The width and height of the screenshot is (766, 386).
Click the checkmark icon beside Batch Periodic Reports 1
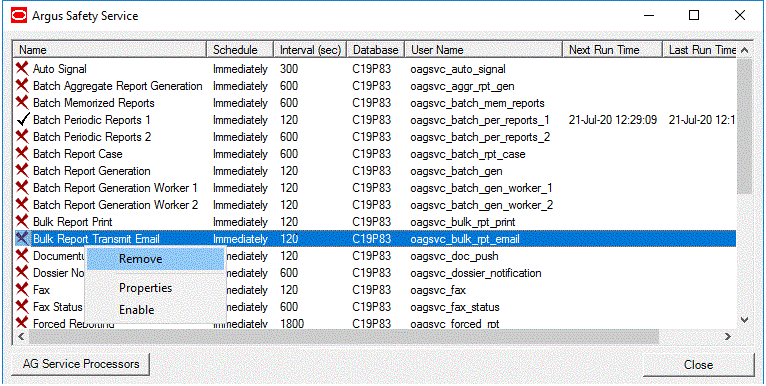(x=22, y=120)
